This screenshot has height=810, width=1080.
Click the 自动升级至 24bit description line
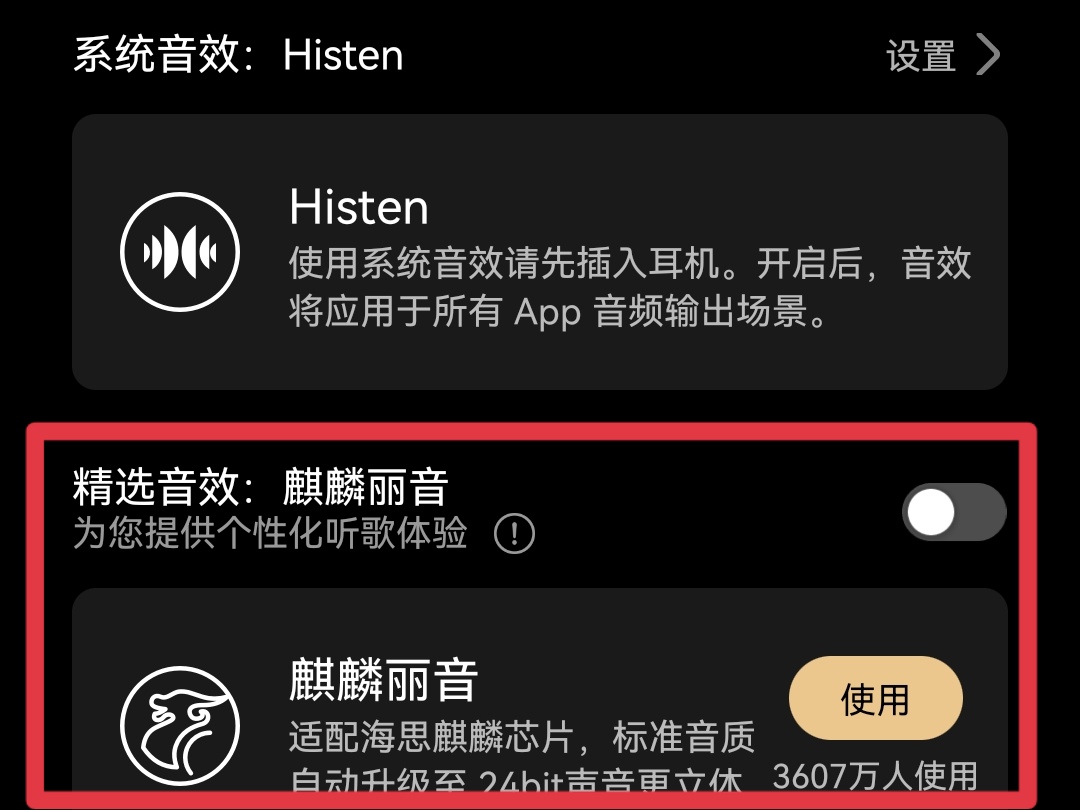516,780
